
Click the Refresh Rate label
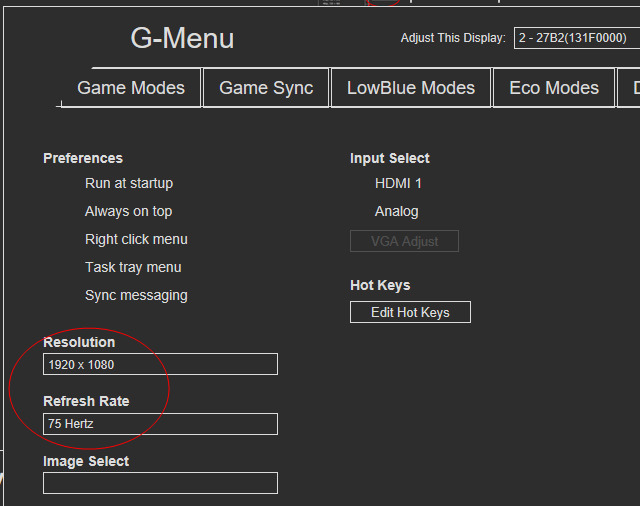click(86, 401)
